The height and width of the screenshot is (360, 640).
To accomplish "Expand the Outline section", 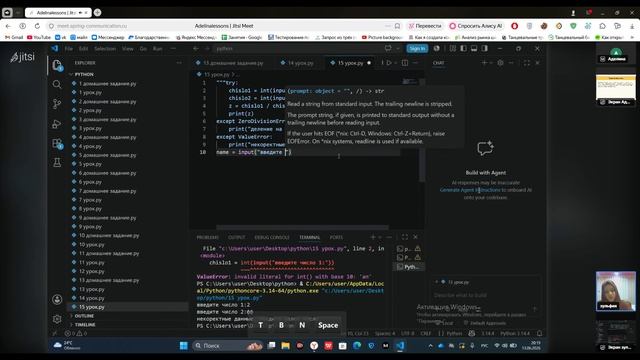I will pos(84,316).
